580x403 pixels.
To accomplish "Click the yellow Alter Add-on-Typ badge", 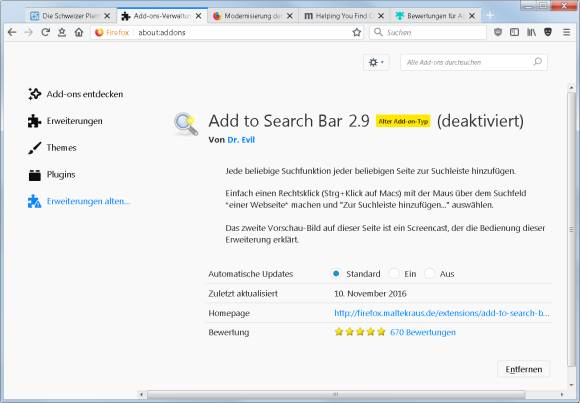I will 403,121.
